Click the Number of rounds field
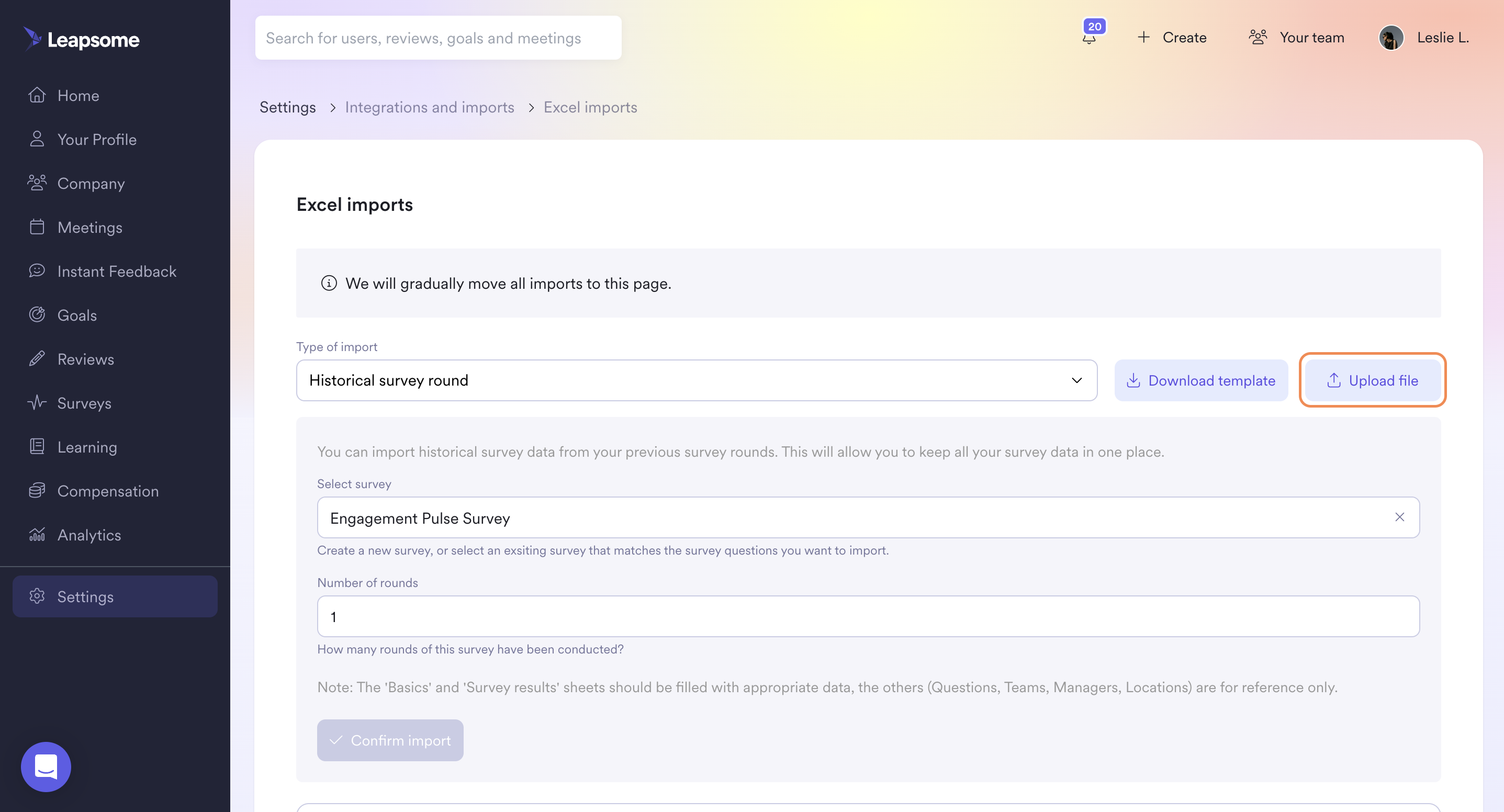The width and height of the screenshot is (1504, 812). [868, 616]
